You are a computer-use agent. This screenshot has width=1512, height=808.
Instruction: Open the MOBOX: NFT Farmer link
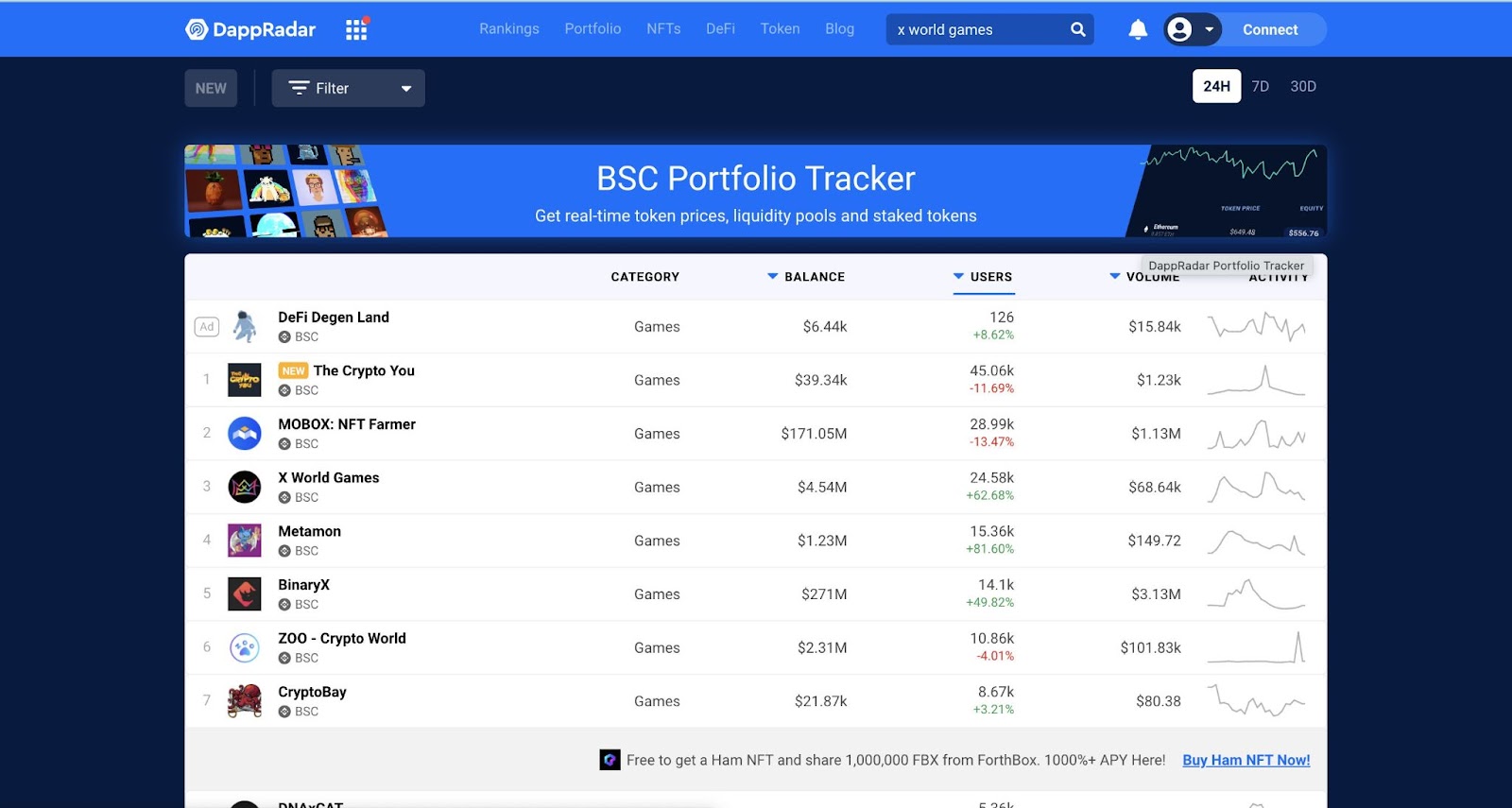[x=347, y=424]
